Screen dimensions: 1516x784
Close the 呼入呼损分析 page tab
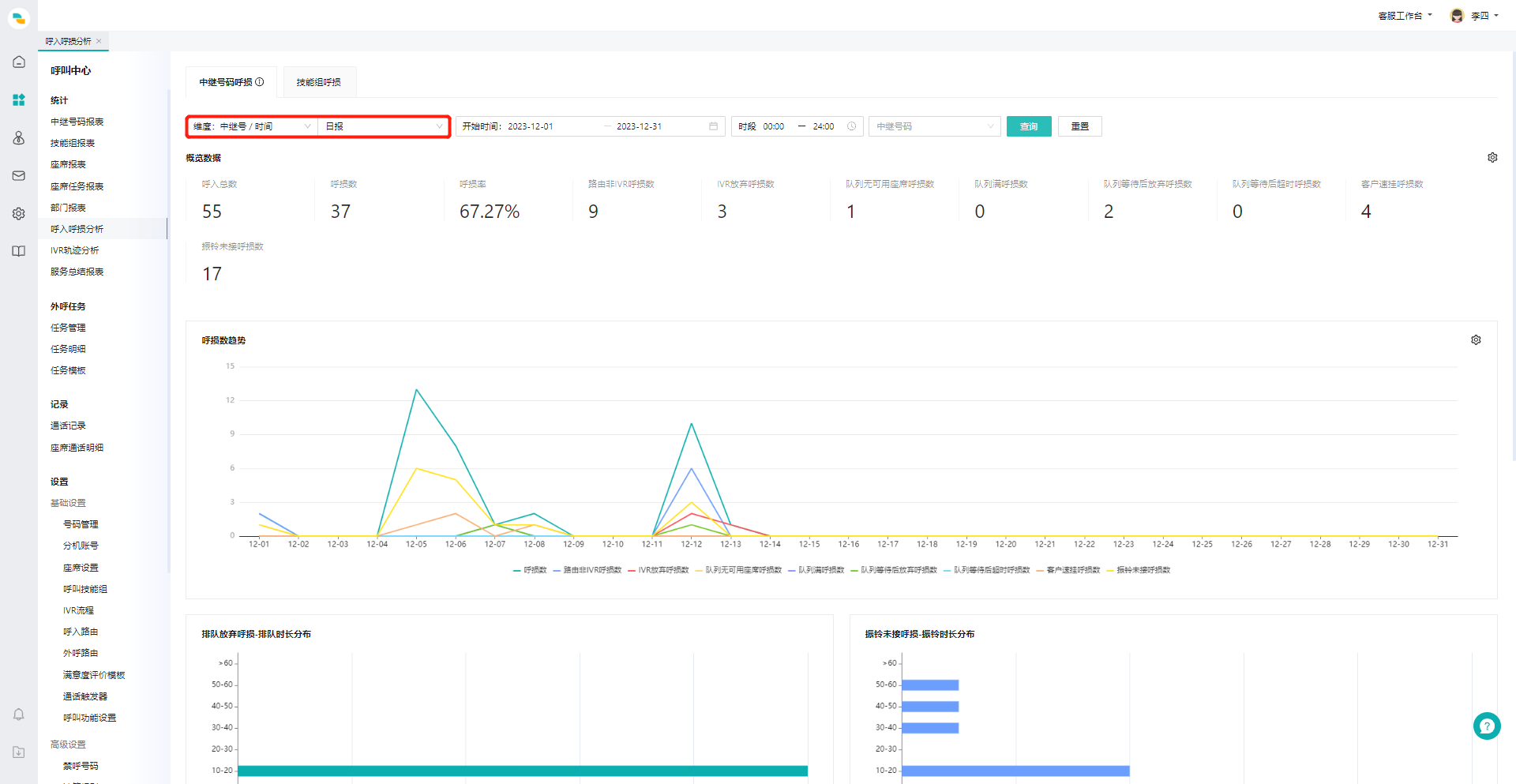99,41
